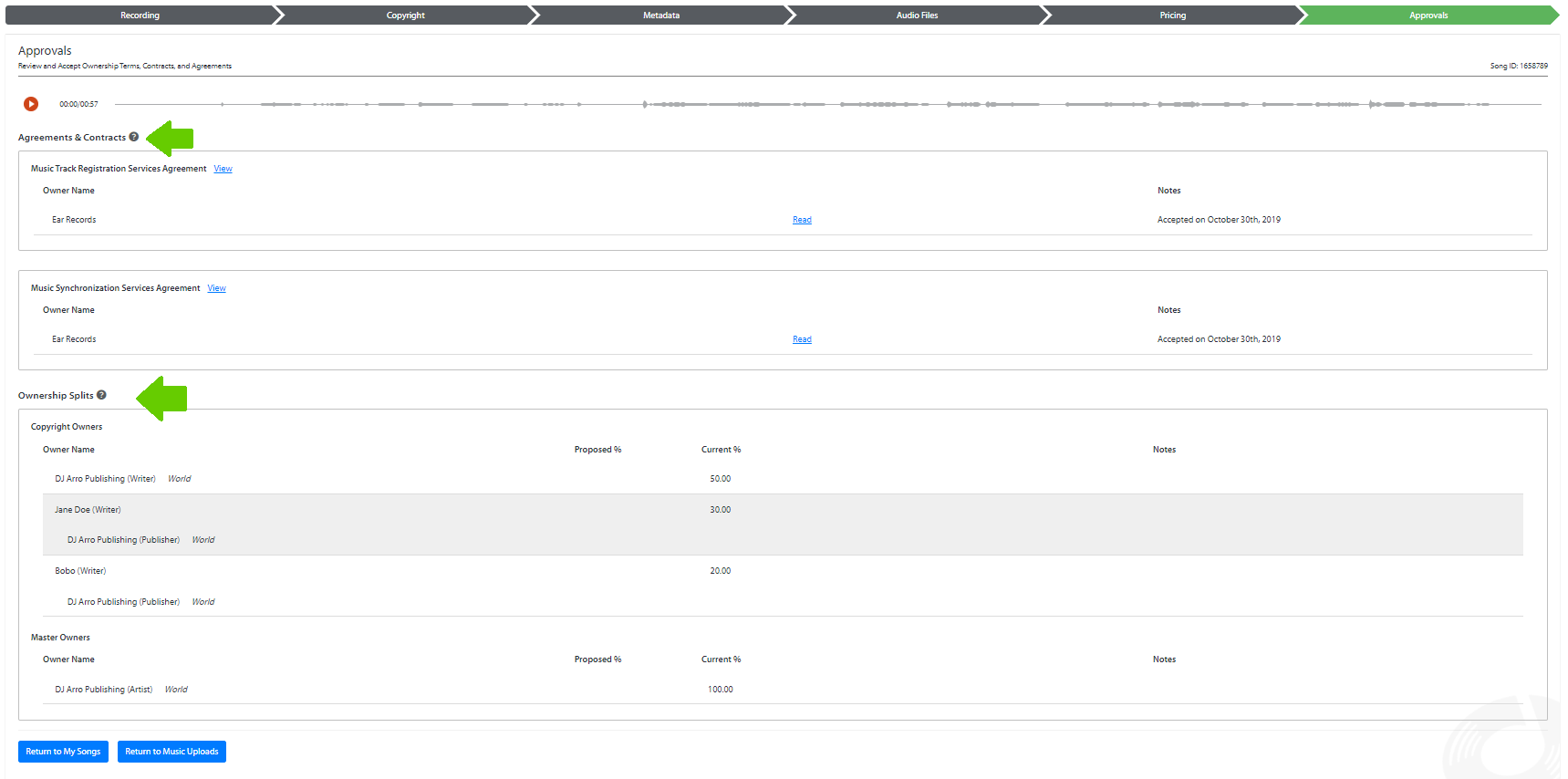Click Ear Records in Synchronization agreement
The image size is (1568, 779).
point(74,339)
